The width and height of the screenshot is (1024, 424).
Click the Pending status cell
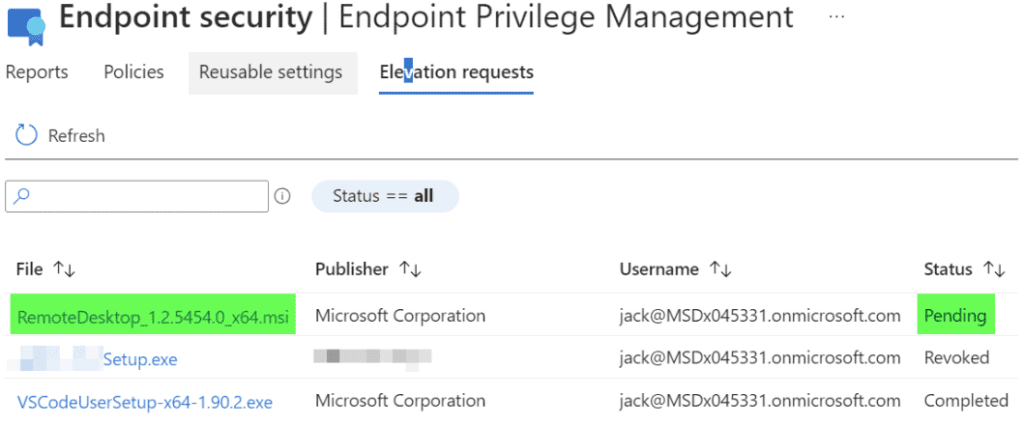(955, 316)
